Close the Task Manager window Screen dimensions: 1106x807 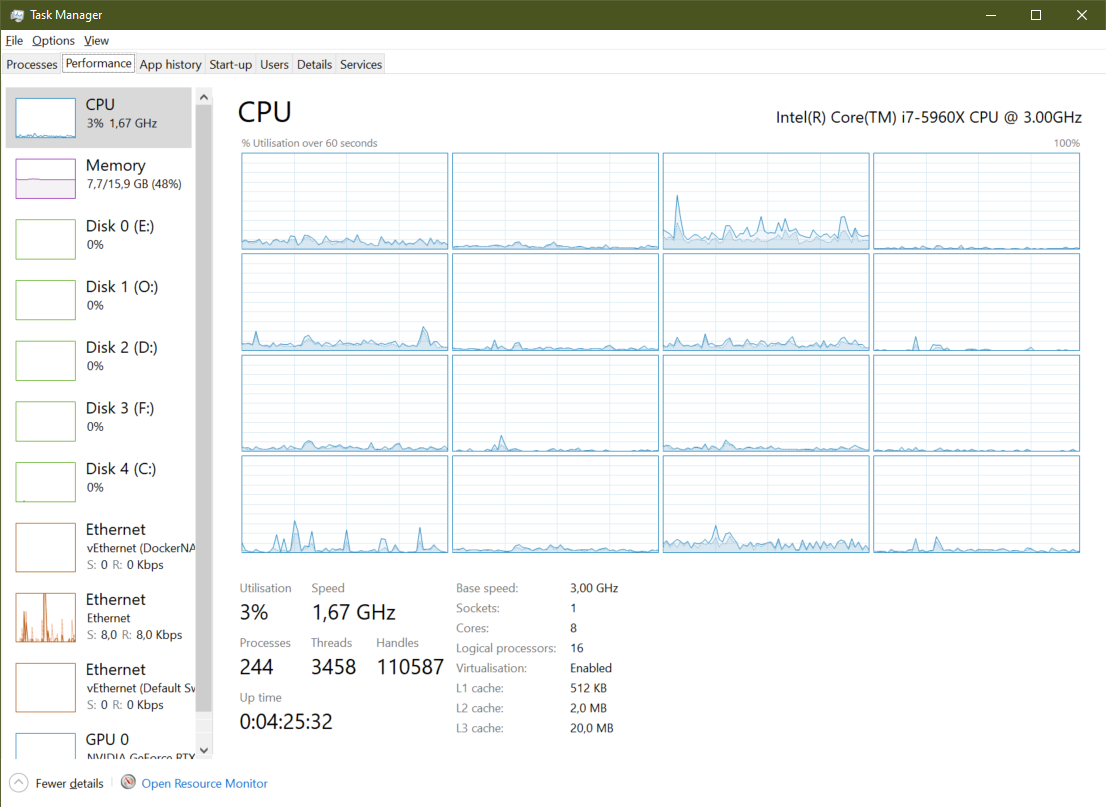pos(1081,15)
